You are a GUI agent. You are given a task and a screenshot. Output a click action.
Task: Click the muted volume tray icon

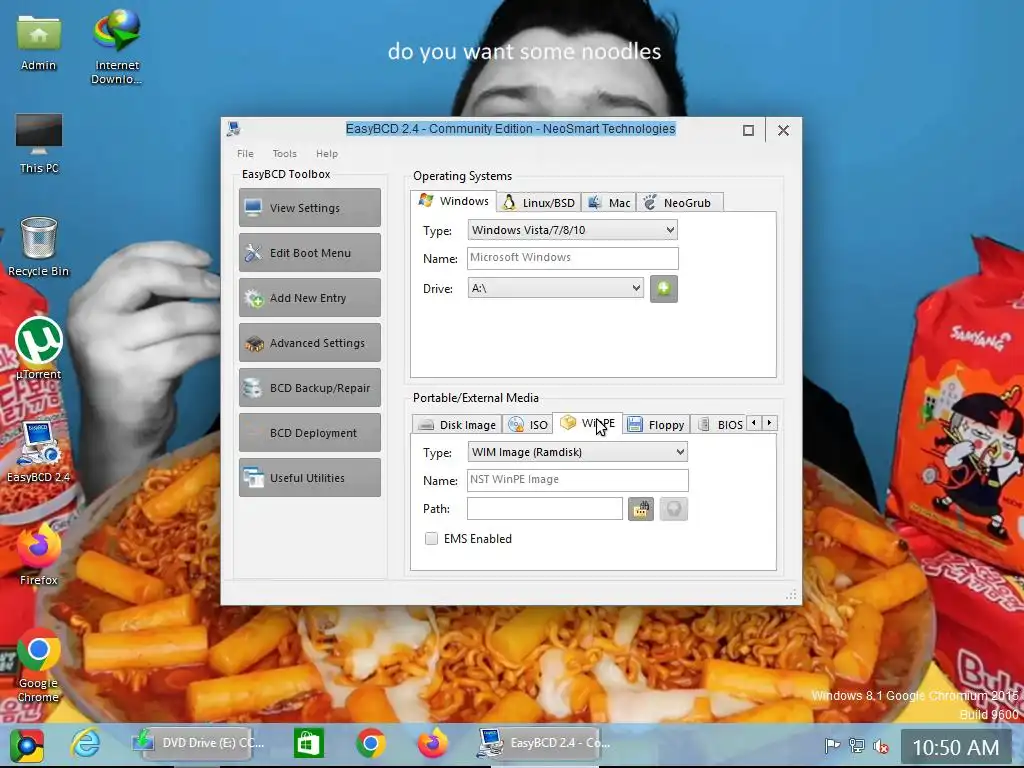881,745
